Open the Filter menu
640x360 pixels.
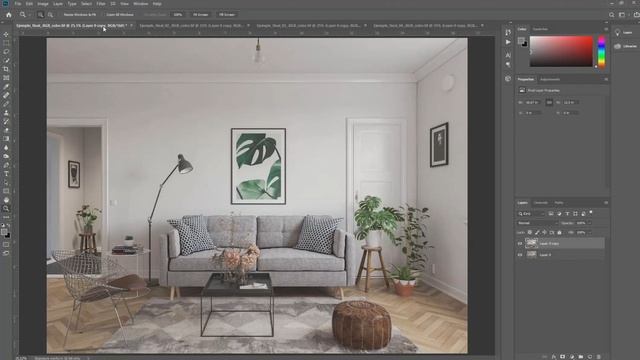click(x=101, y=4)
